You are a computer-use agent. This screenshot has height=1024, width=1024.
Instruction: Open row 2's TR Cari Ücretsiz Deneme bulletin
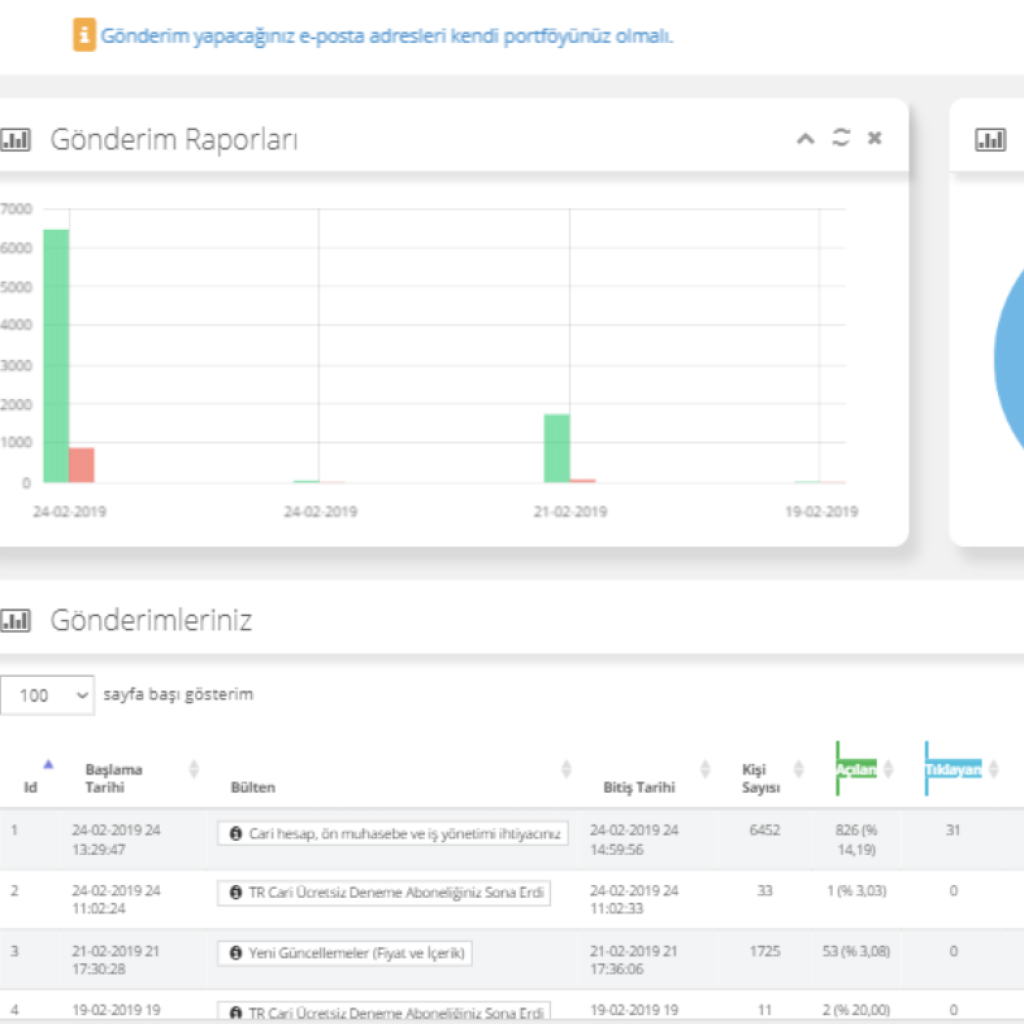[384, 893]
